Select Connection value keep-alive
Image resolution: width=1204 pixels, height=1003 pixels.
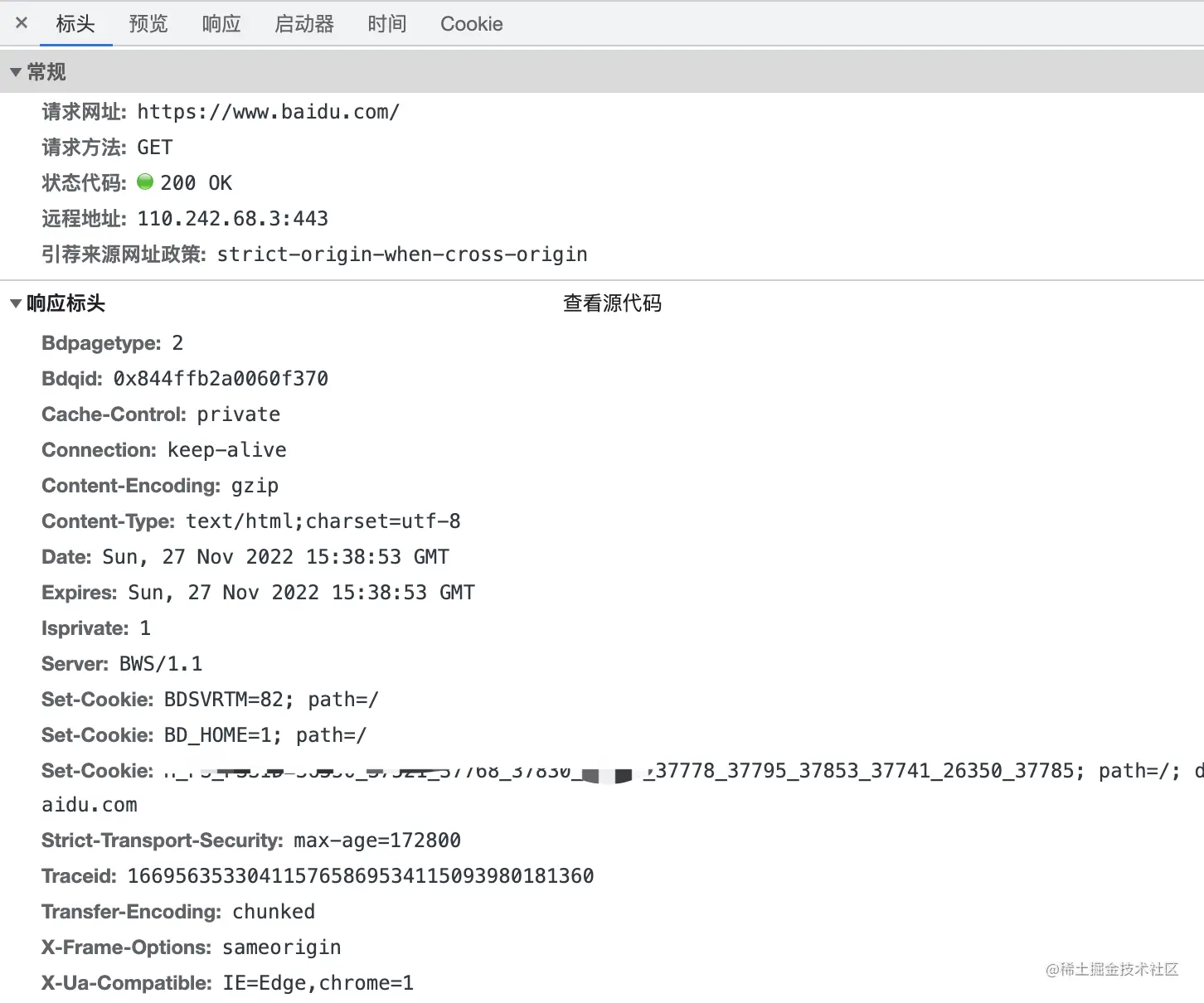tap(227, 450)
